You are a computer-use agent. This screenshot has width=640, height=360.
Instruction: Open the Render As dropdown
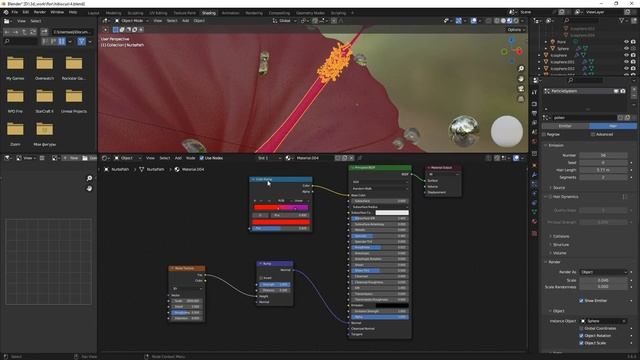pos(604,272)
